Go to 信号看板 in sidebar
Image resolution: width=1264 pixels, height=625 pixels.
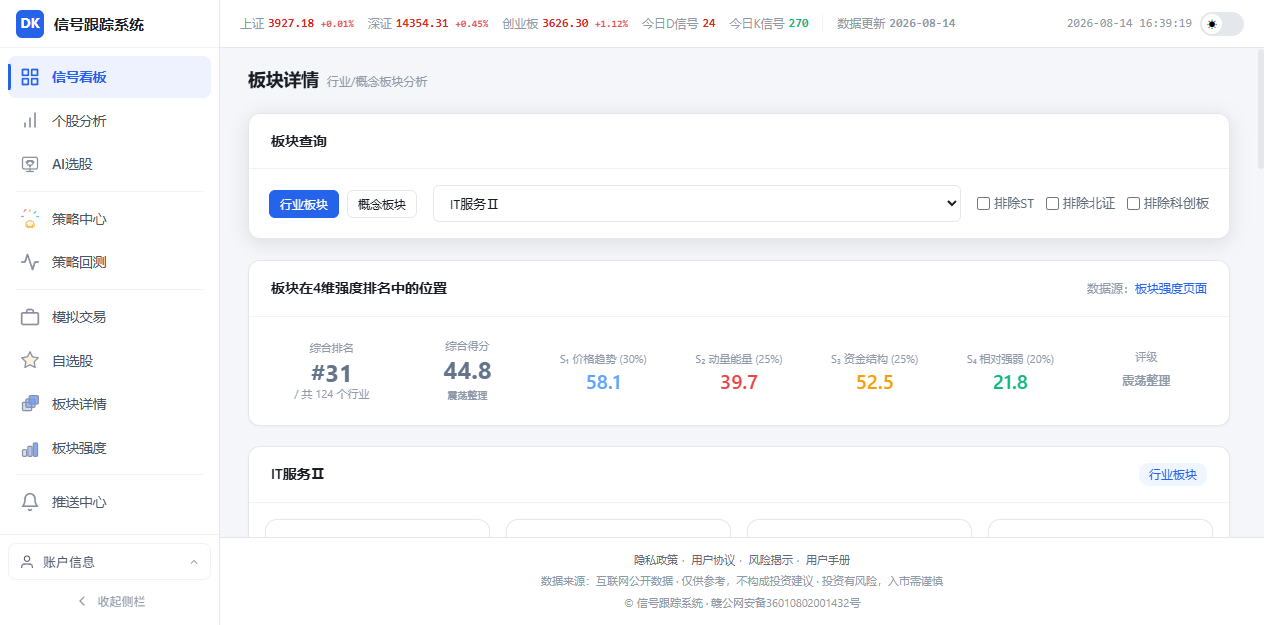[110, 77]
